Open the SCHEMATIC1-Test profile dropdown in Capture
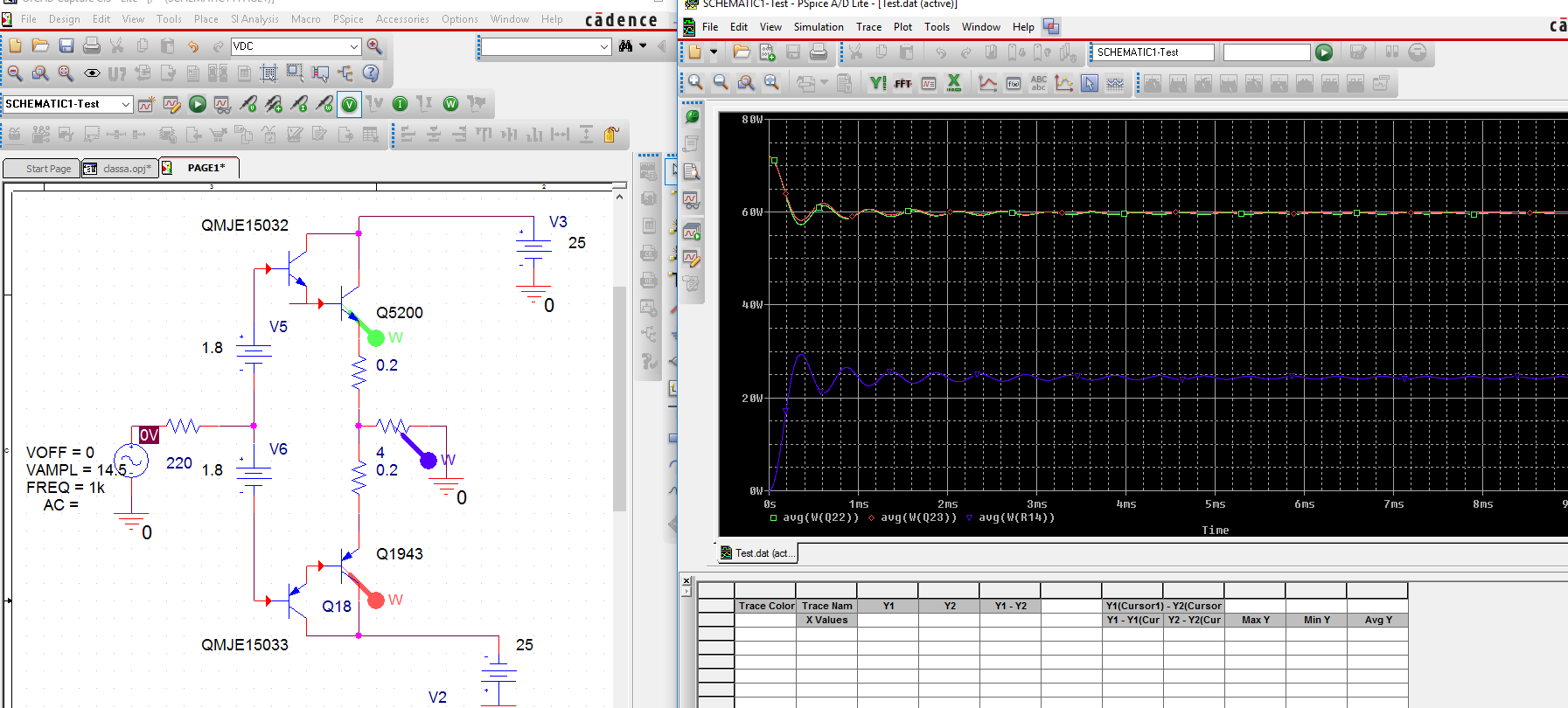 point(125,104)
